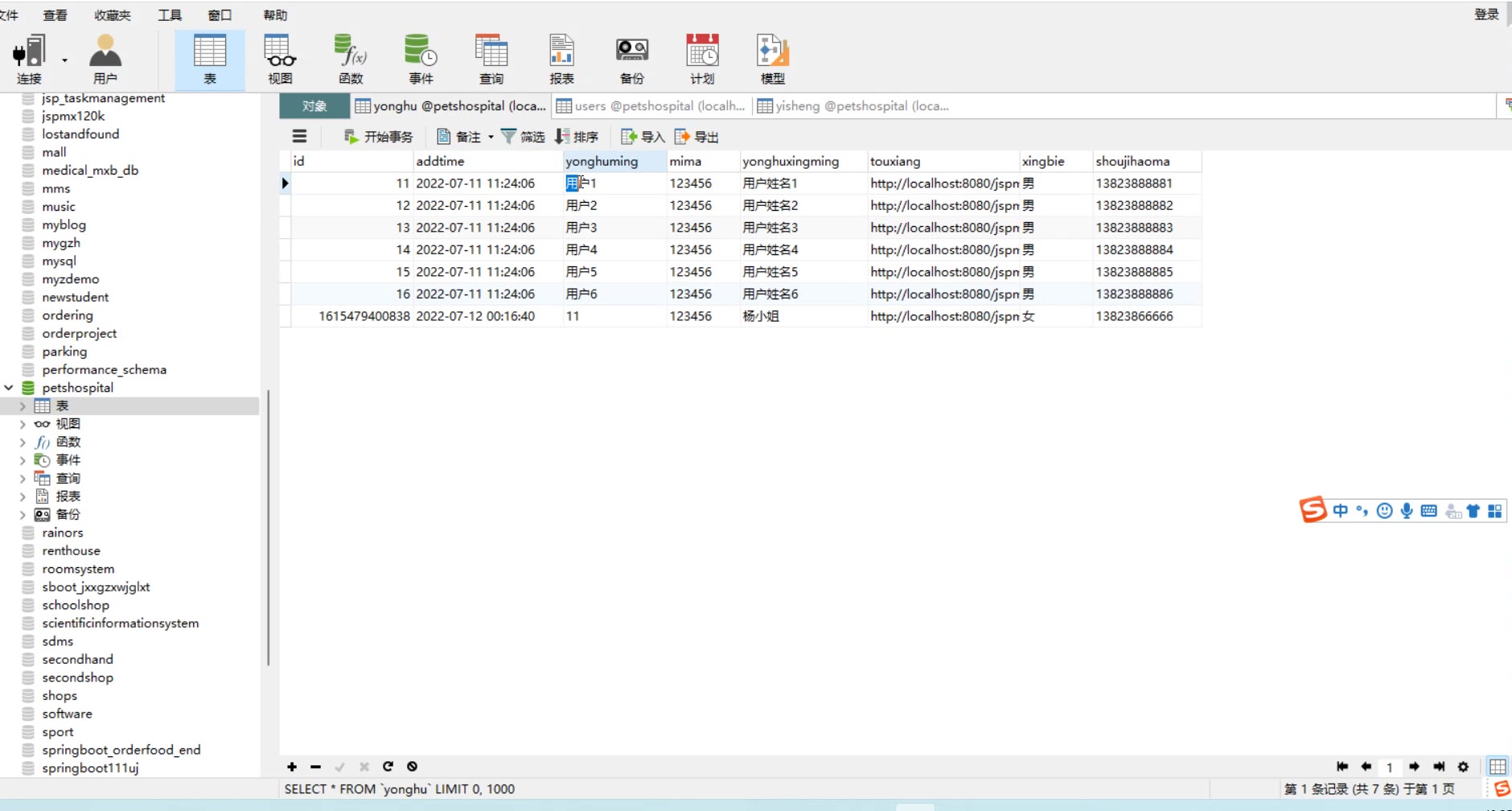
Task: Open the 计划 (Schedule) toolbar icon
Action: (x=702, y=60)
